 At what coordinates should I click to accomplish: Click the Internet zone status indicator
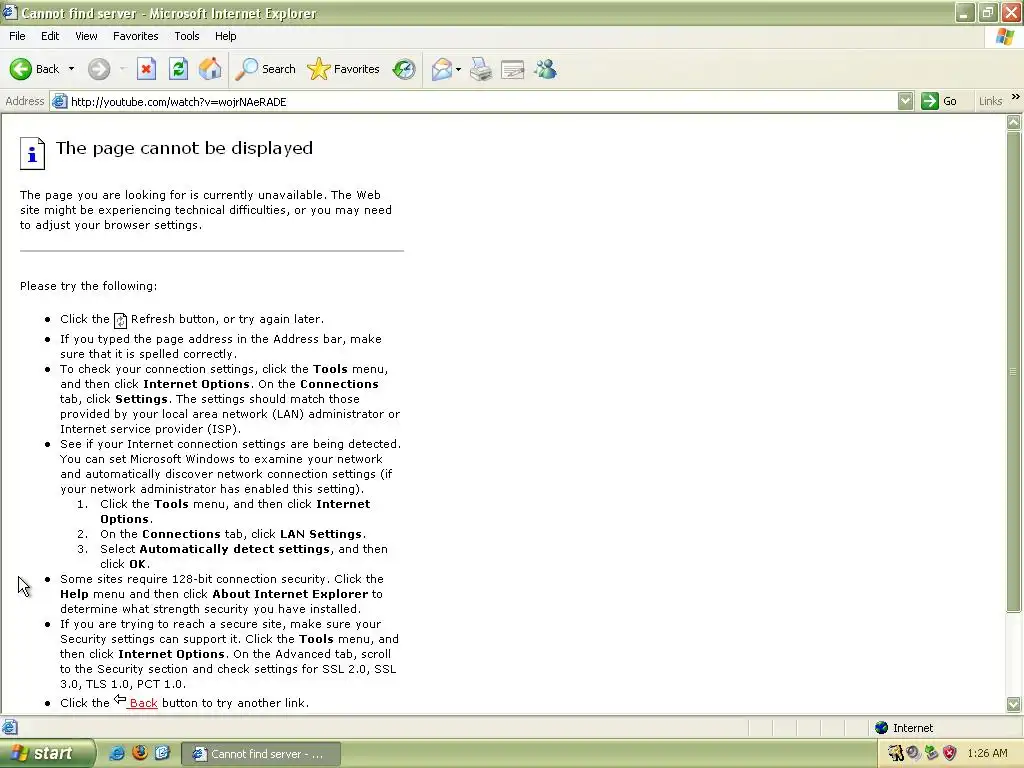[904, 728]
